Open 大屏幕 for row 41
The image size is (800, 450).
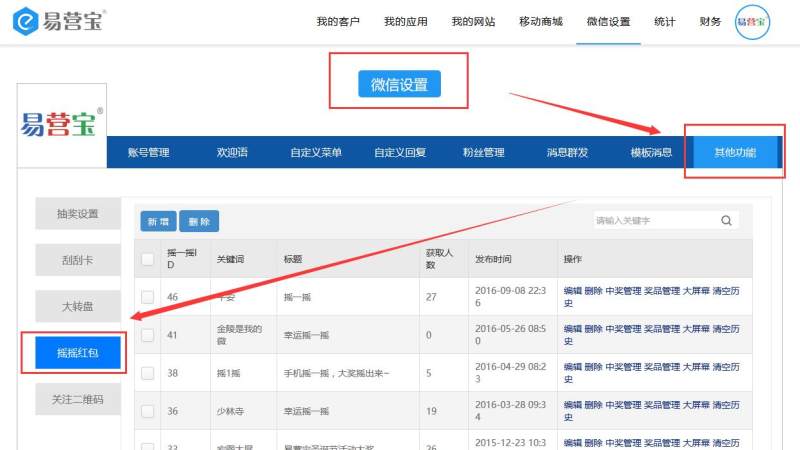pyautogui.click(x=696, y=329)
